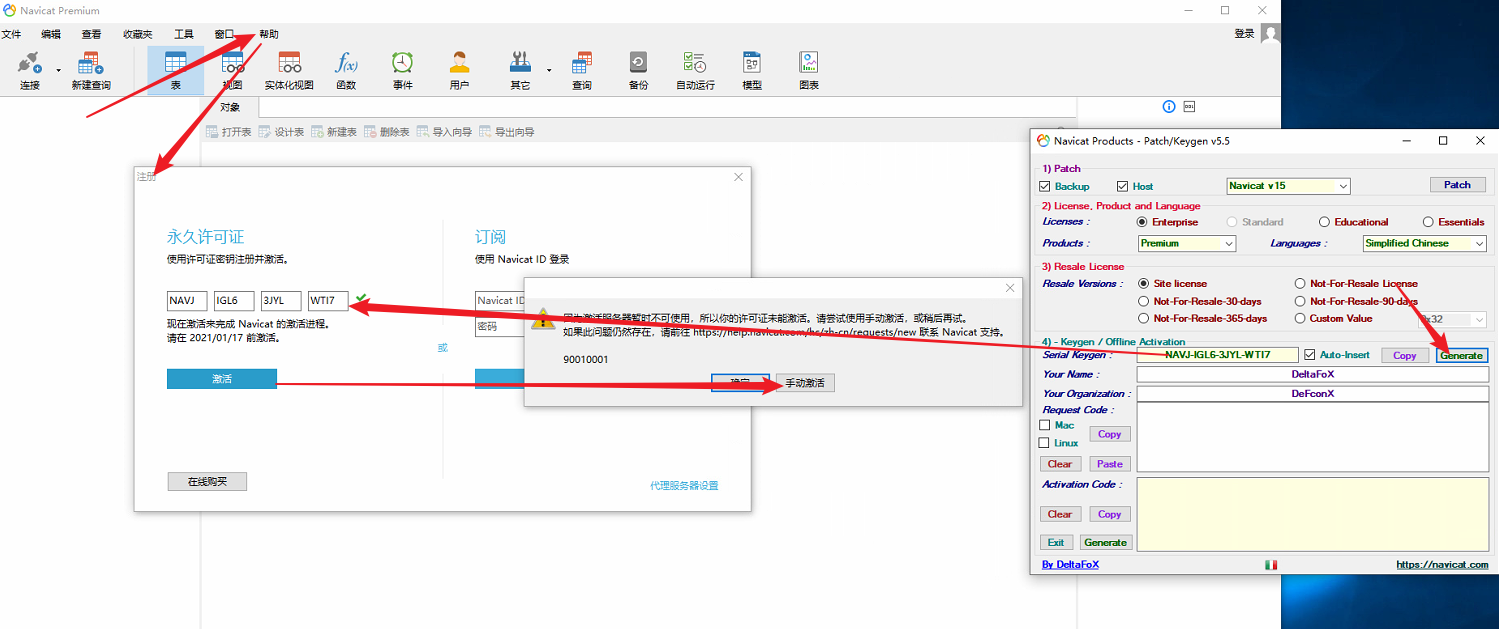Open the 代理服务器设置 link

[684, 486]
